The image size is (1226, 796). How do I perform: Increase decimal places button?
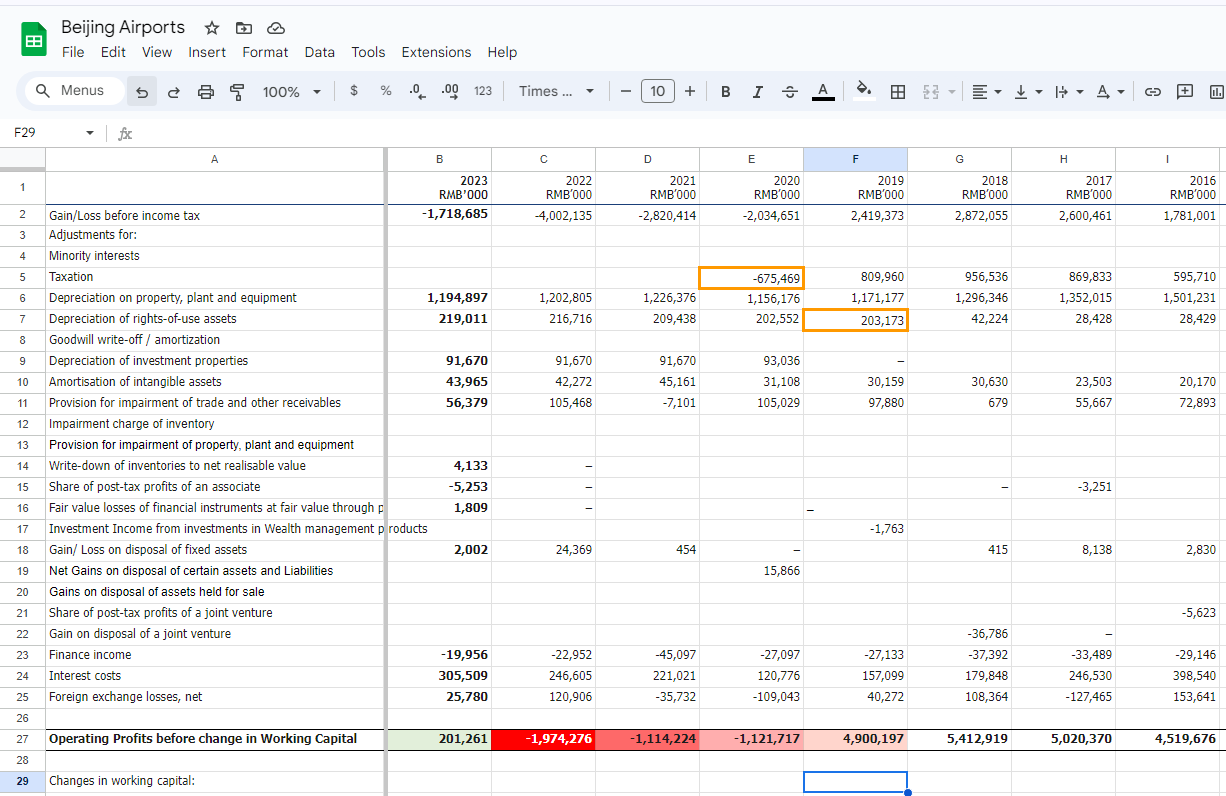click(x=450, y=91)
